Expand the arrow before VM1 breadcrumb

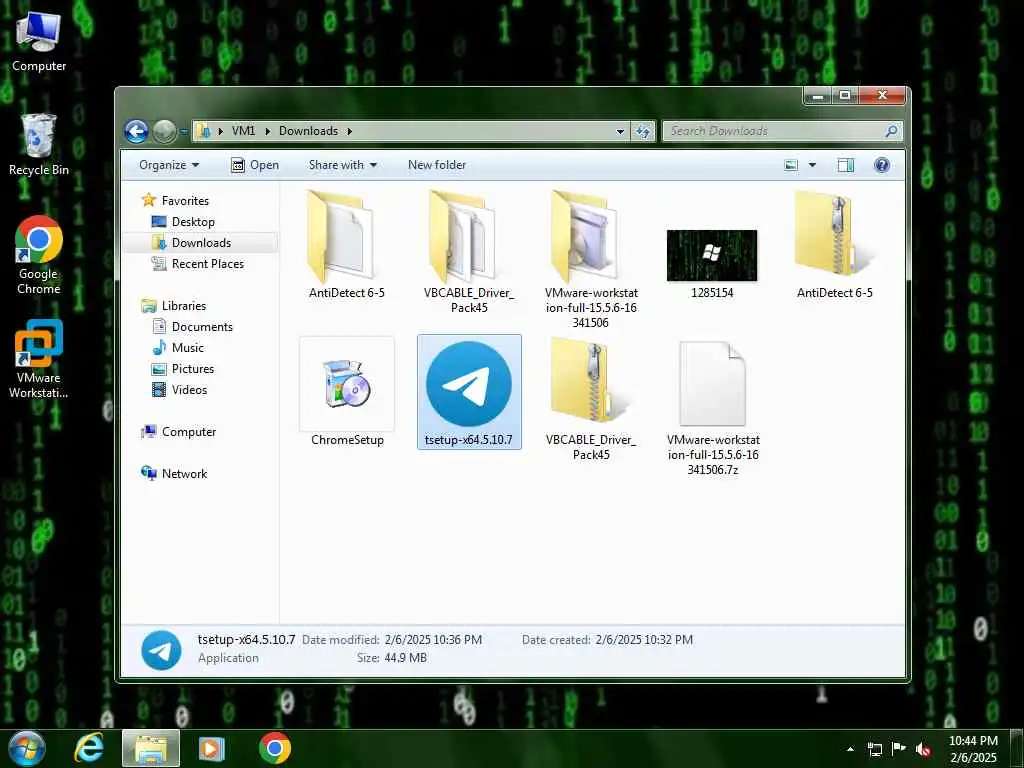pos(221,131)
